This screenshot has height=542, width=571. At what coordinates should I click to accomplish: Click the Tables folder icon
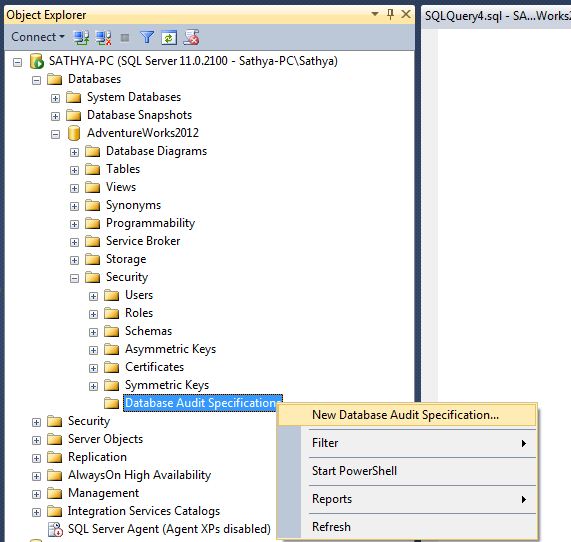point(92,169)
